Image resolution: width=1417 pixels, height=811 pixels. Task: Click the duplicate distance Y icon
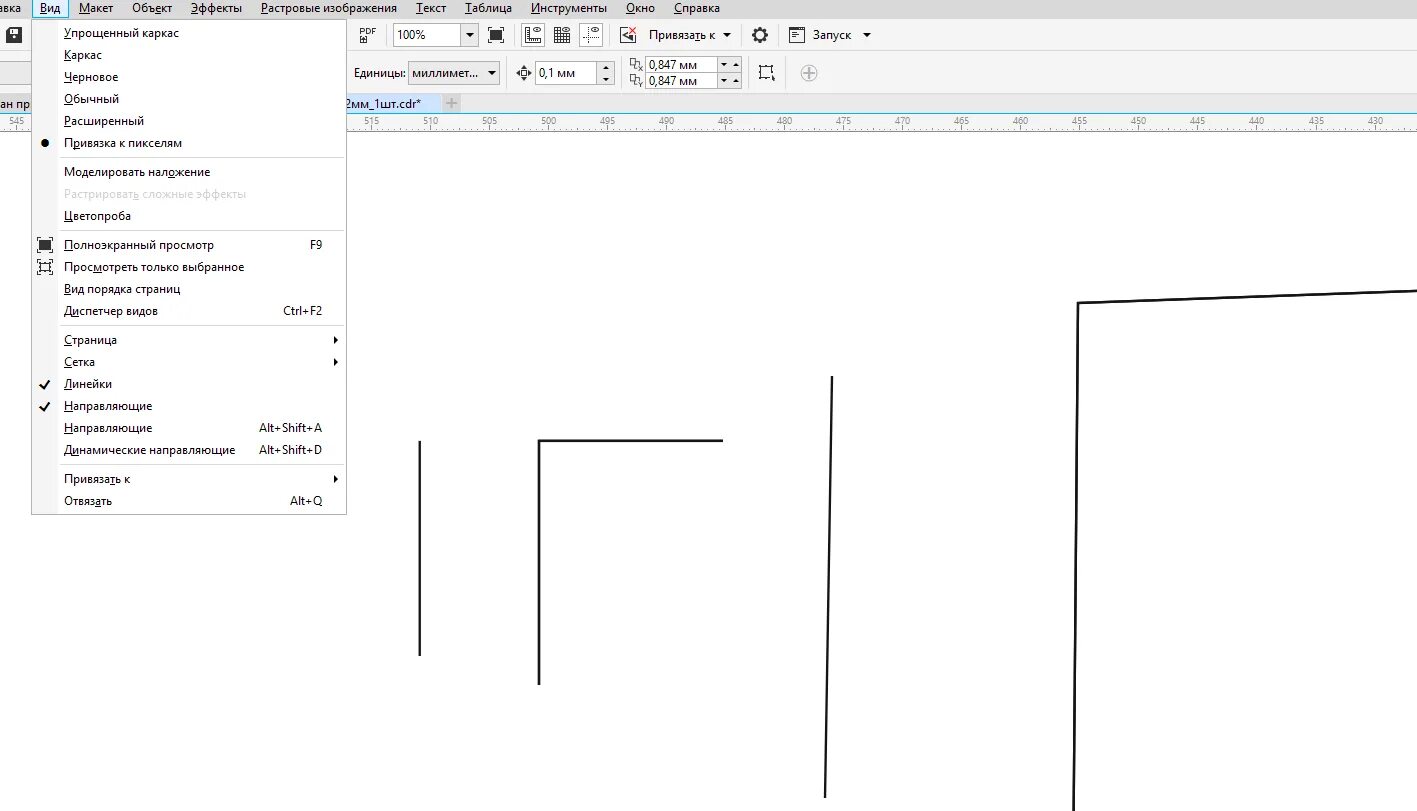click(x=636, y=81)
